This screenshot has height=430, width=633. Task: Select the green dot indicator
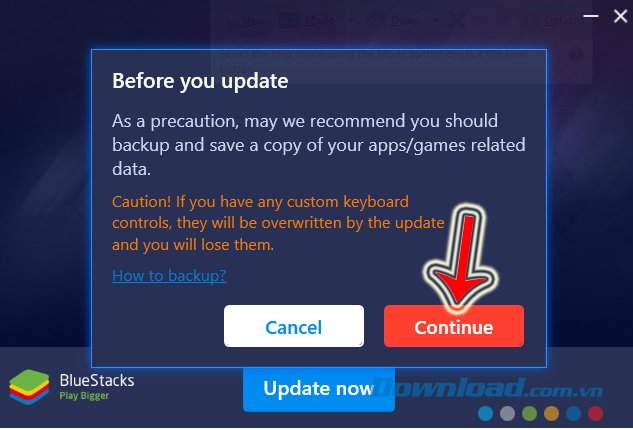529,413
